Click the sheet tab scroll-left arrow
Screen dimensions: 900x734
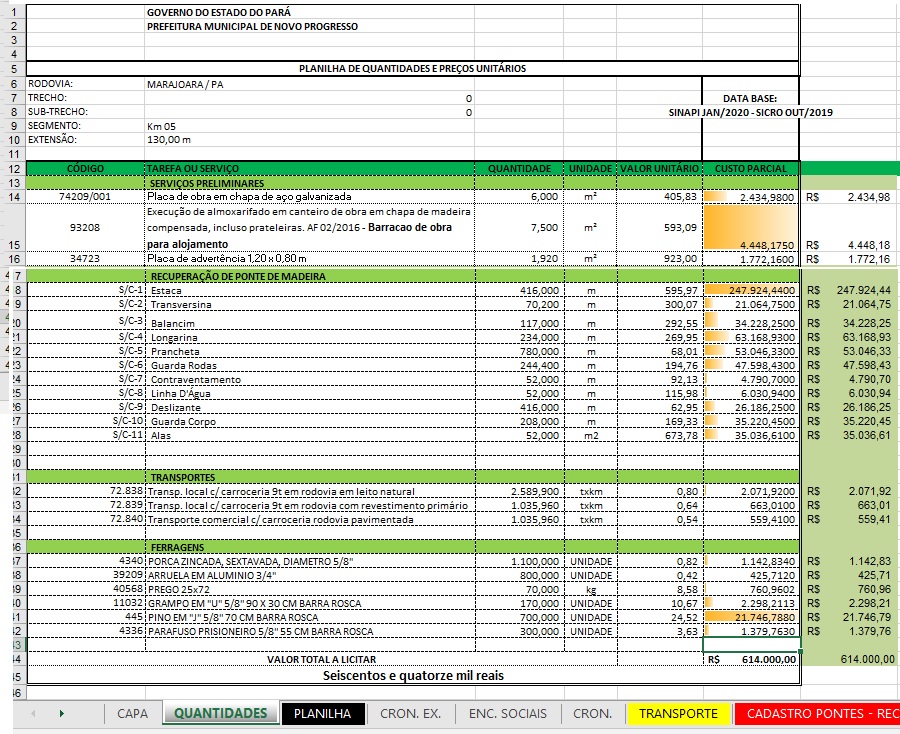(33, 713)
